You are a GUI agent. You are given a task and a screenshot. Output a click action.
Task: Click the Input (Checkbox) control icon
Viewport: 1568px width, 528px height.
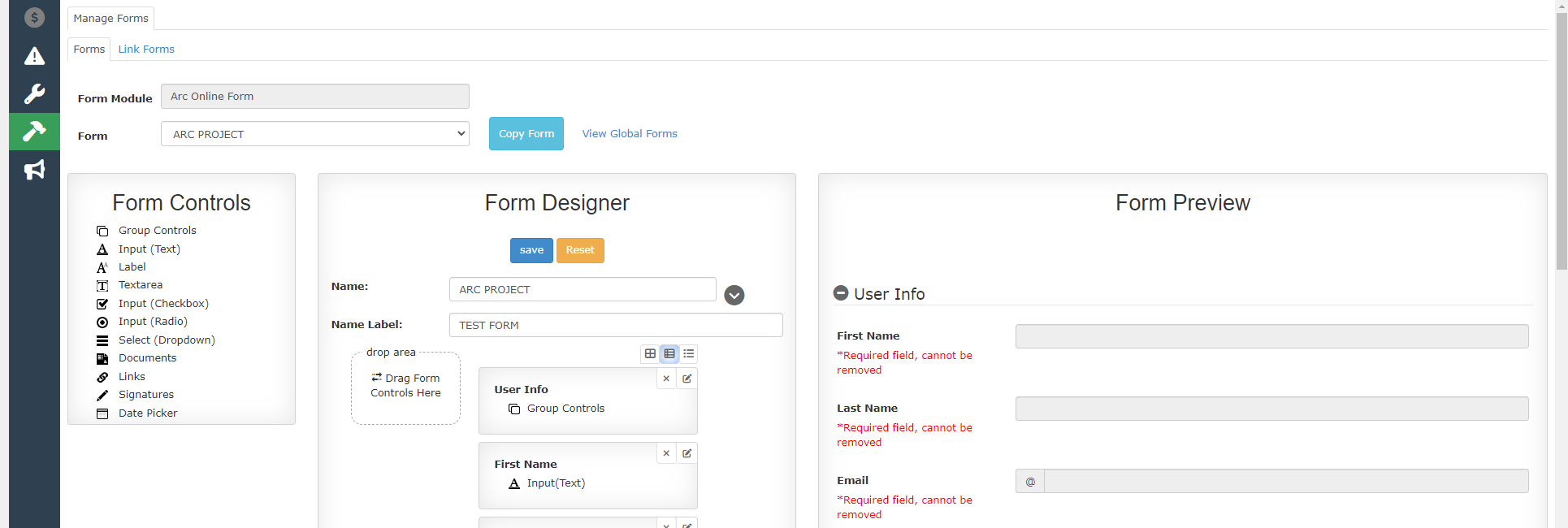coord(102,304)
